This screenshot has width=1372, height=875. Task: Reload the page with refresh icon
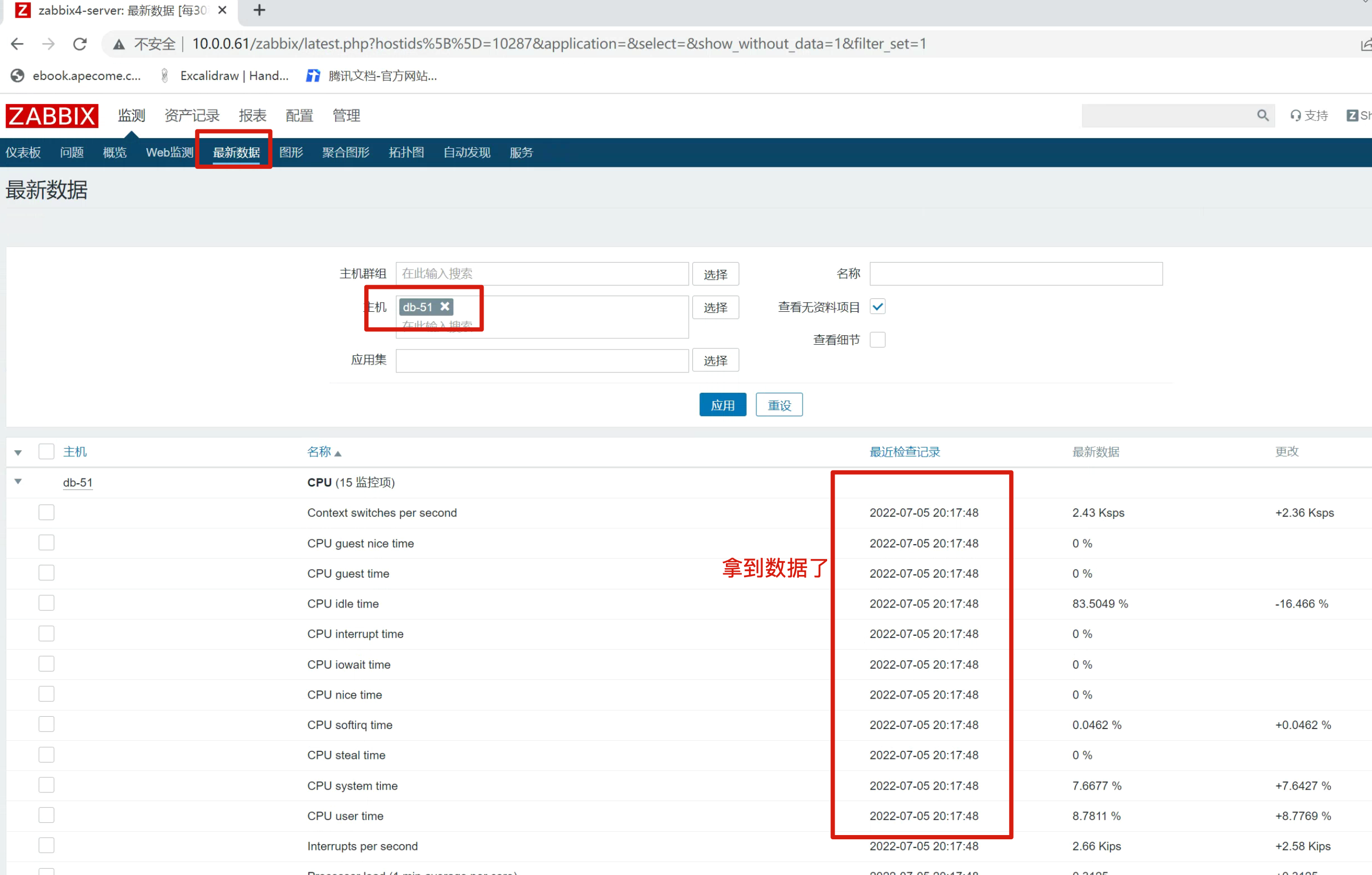pyautogui.click(x=80, y=44)
